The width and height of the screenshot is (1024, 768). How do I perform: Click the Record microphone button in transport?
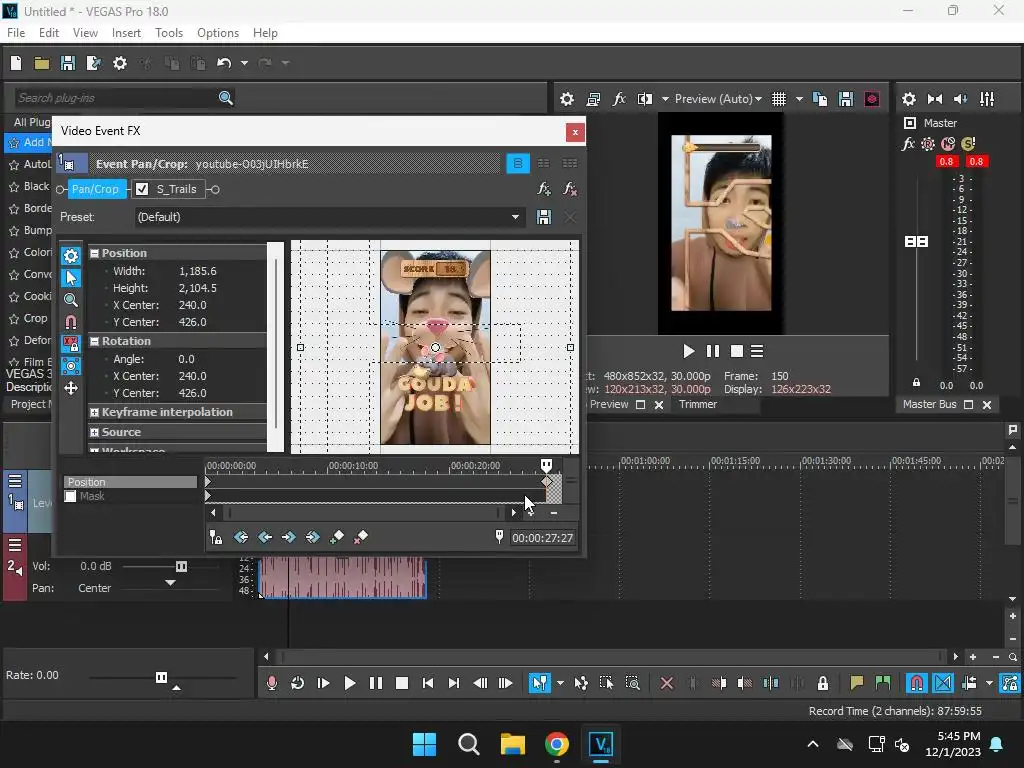click(271, 683)
